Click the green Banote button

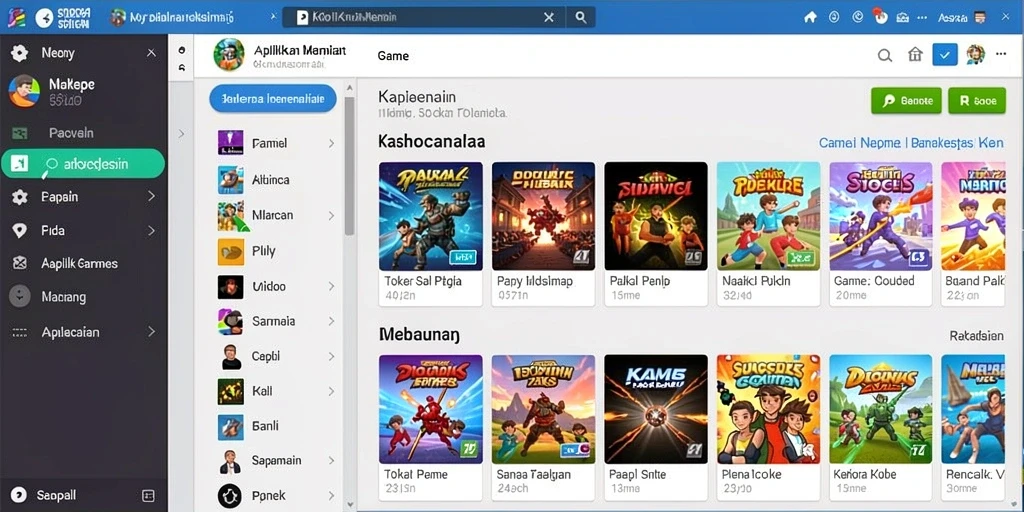906,101
